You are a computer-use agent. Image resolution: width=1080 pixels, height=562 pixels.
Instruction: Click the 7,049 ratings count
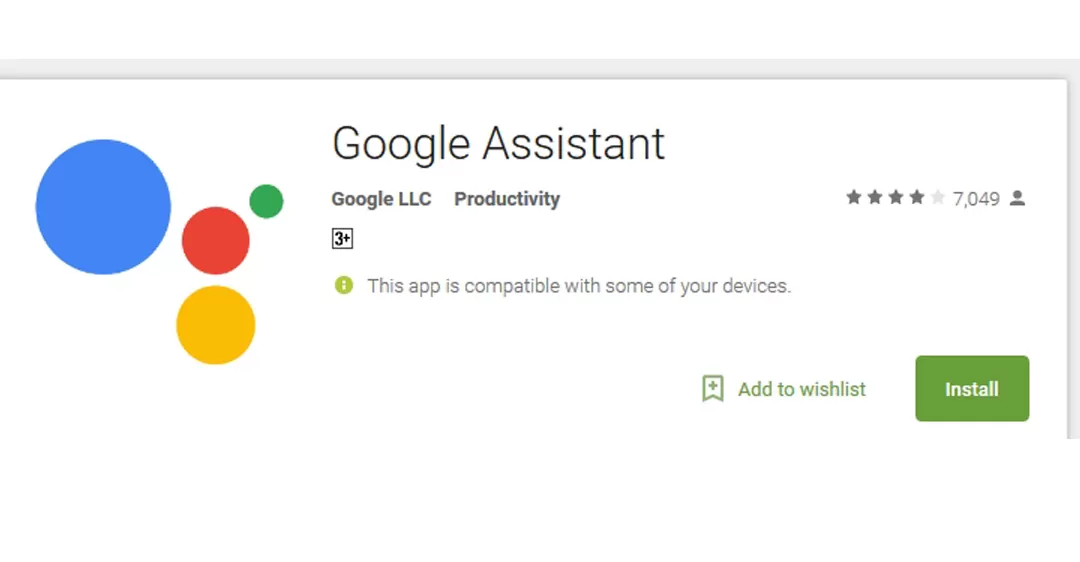point(976,199)
